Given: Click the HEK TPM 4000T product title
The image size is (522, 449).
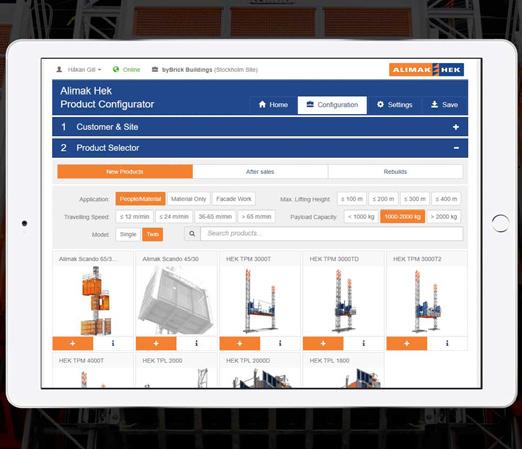Looking at the screenshot, I should (x=81, y=361).
